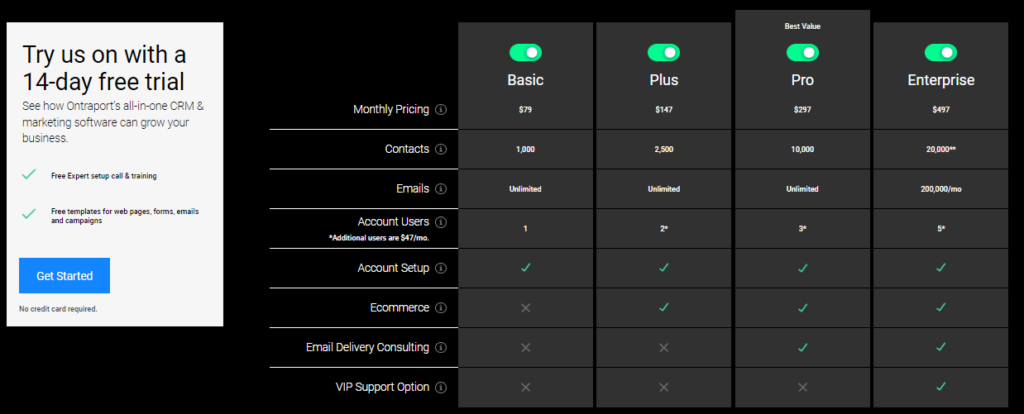Click the info icon beside Monthly Pricing

pyautogui.click(x=441, y=109)
